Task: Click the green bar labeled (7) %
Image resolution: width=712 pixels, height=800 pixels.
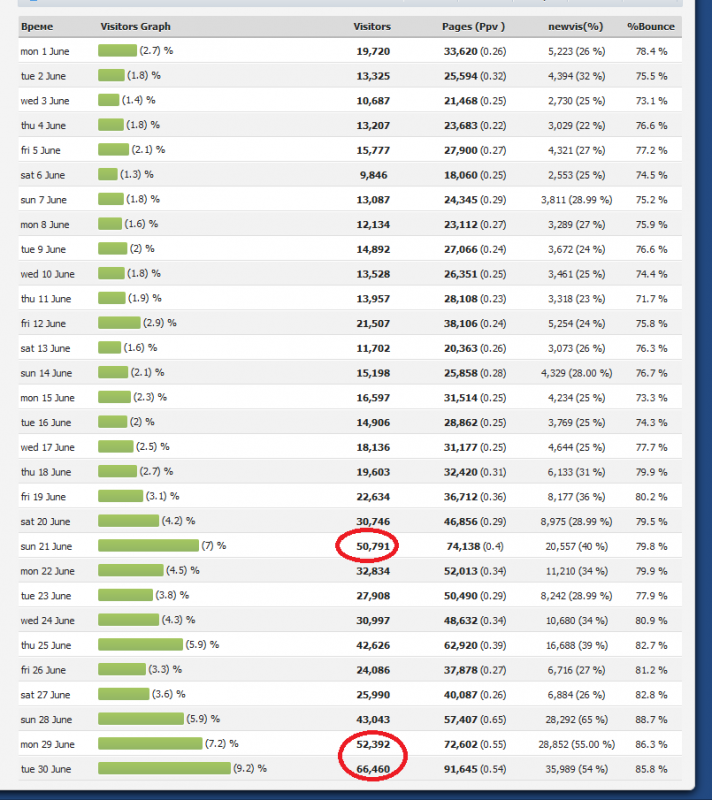Action: [148, 545]
